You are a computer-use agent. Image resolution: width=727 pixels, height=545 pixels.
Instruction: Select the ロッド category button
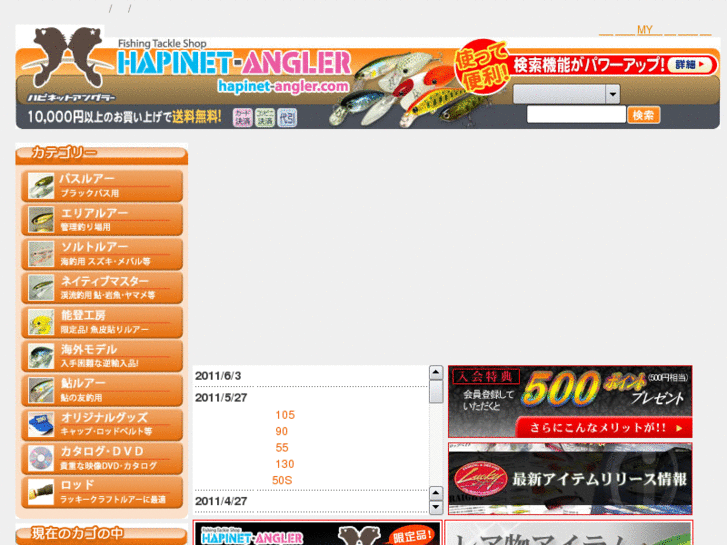[102, 492]
